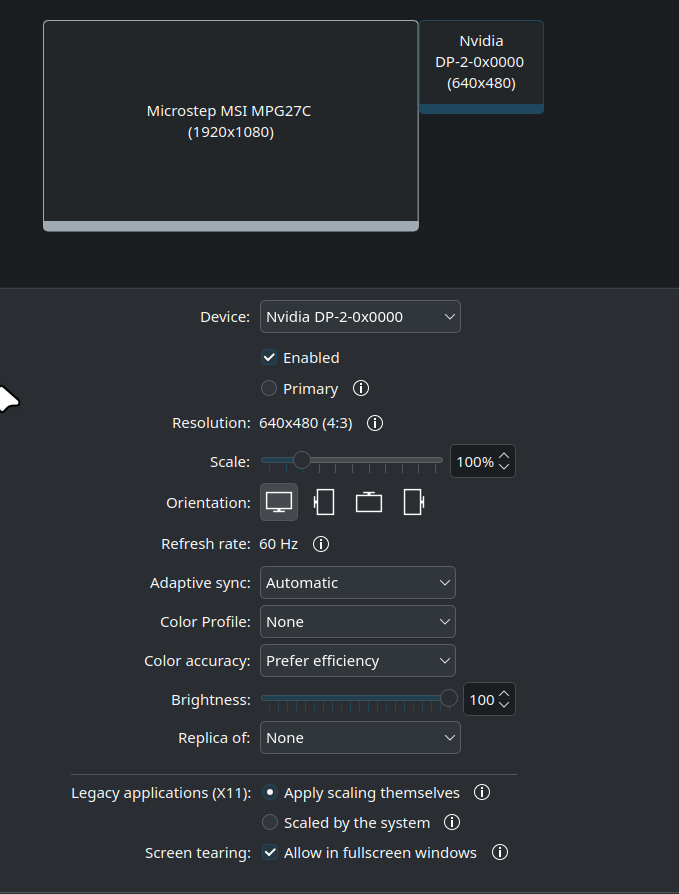Open the Adaptive sync dropdown
The image size is (679, 894).
[357, 583]
